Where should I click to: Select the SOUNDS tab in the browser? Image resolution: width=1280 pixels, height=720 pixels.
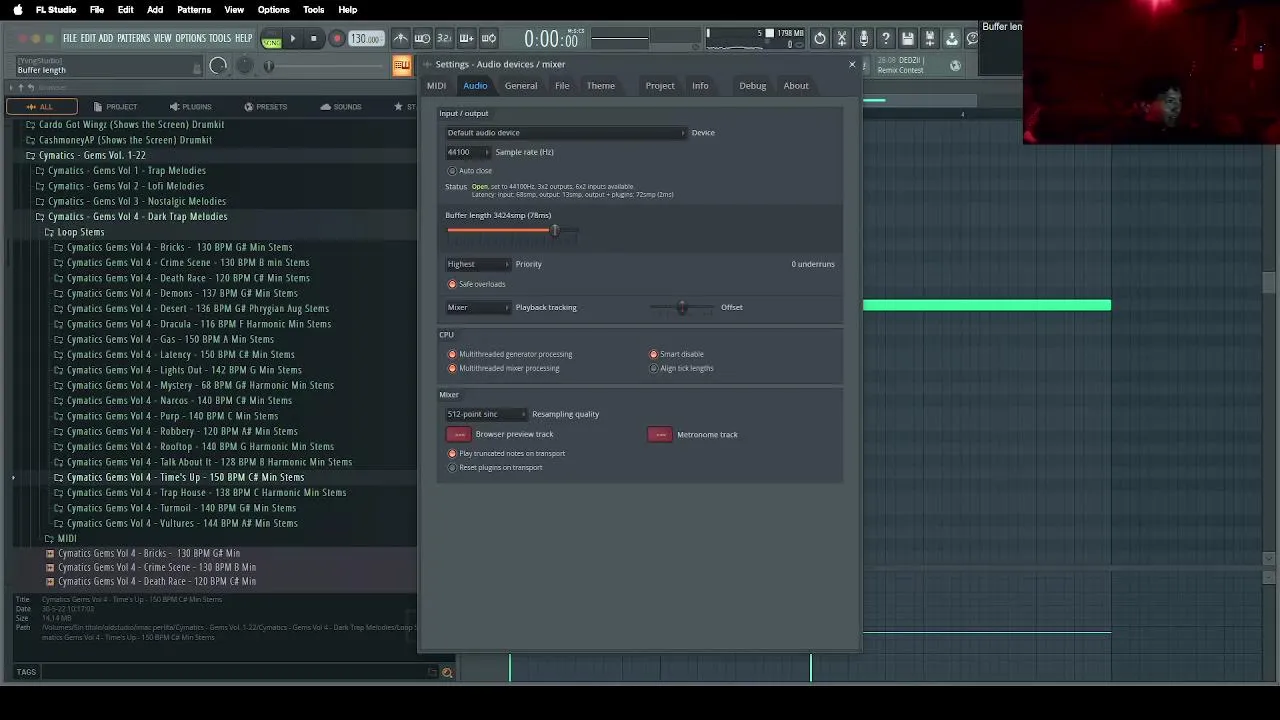point(341,107)
